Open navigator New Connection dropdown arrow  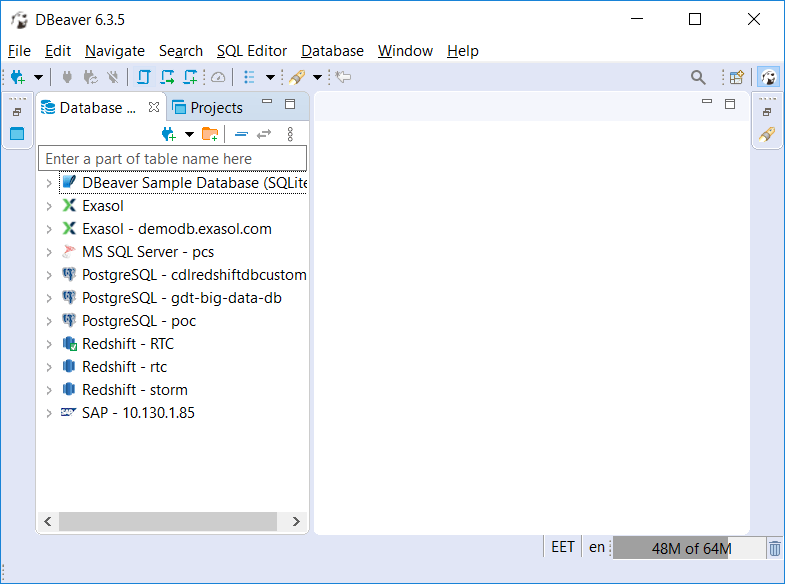tap(189, 134)
